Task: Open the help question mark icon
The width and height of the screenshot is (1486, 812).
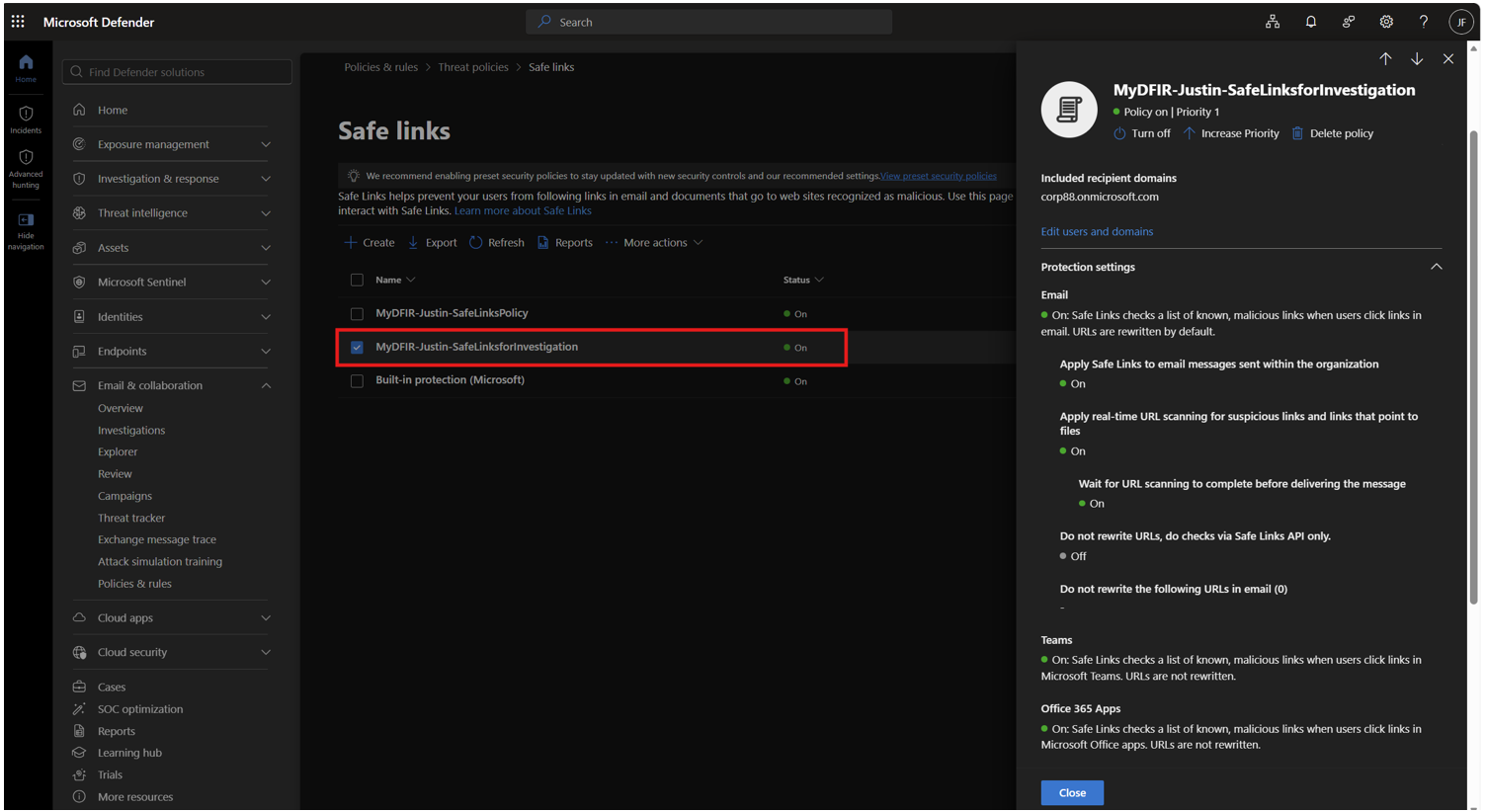Action: coord(1423,22)
